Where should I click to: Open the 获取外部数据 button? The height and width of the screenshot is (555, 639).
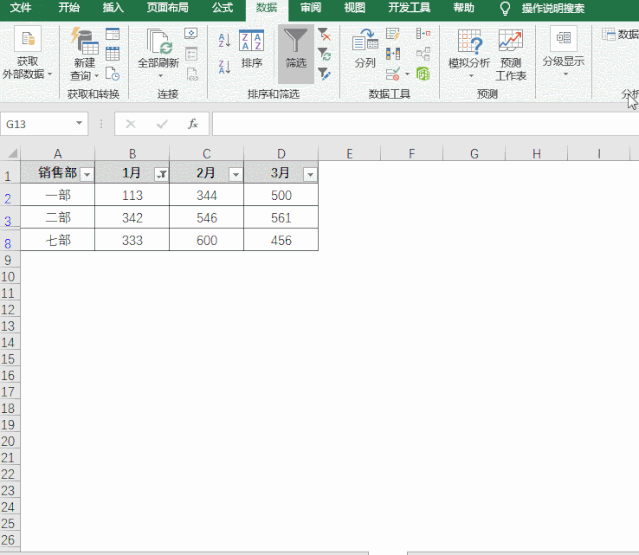click(27, 53)
